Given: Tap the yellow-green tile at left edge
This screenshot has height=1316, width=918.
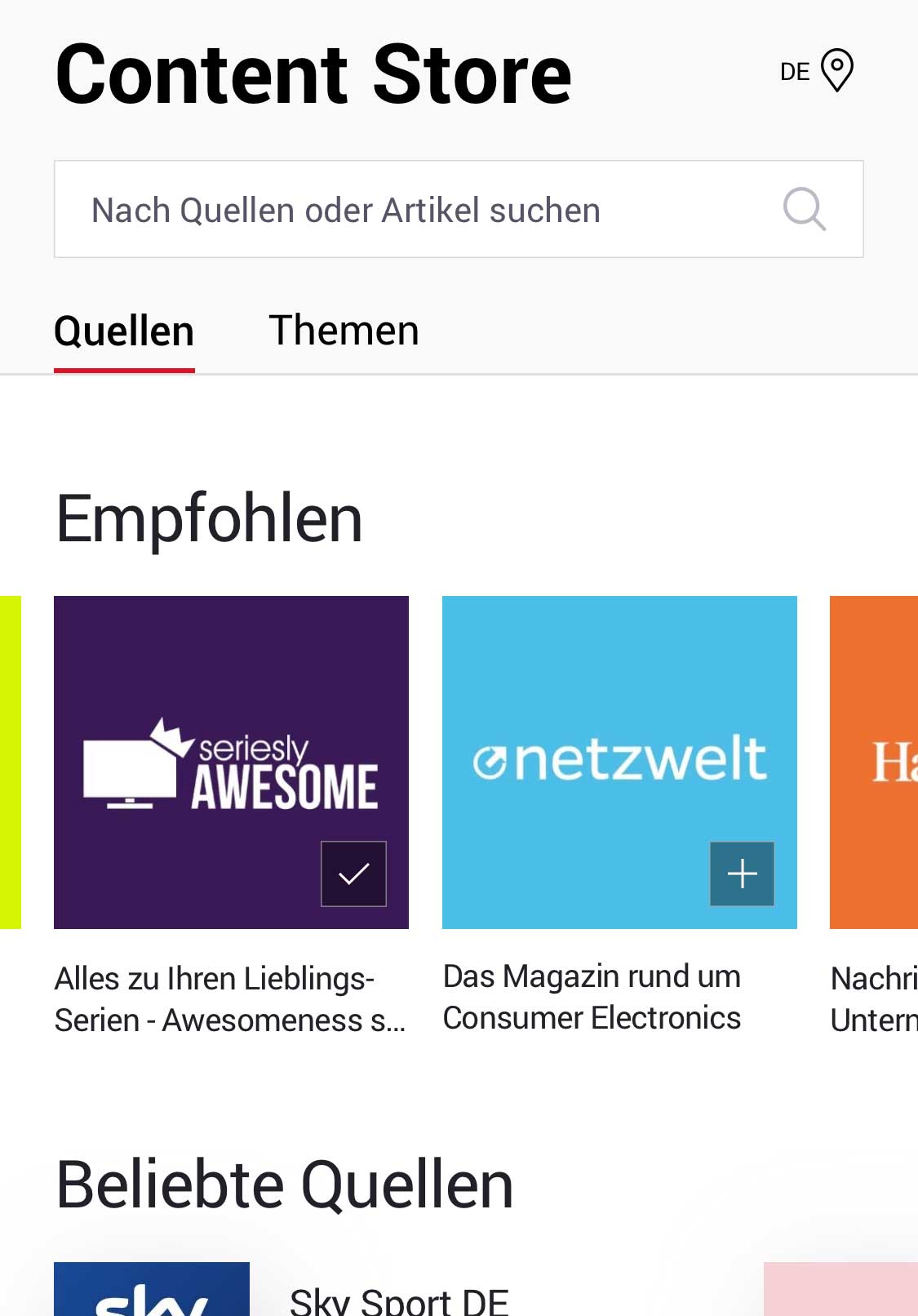Looking at the screenshot, I should pyautogui.click(x=11, y=762).
